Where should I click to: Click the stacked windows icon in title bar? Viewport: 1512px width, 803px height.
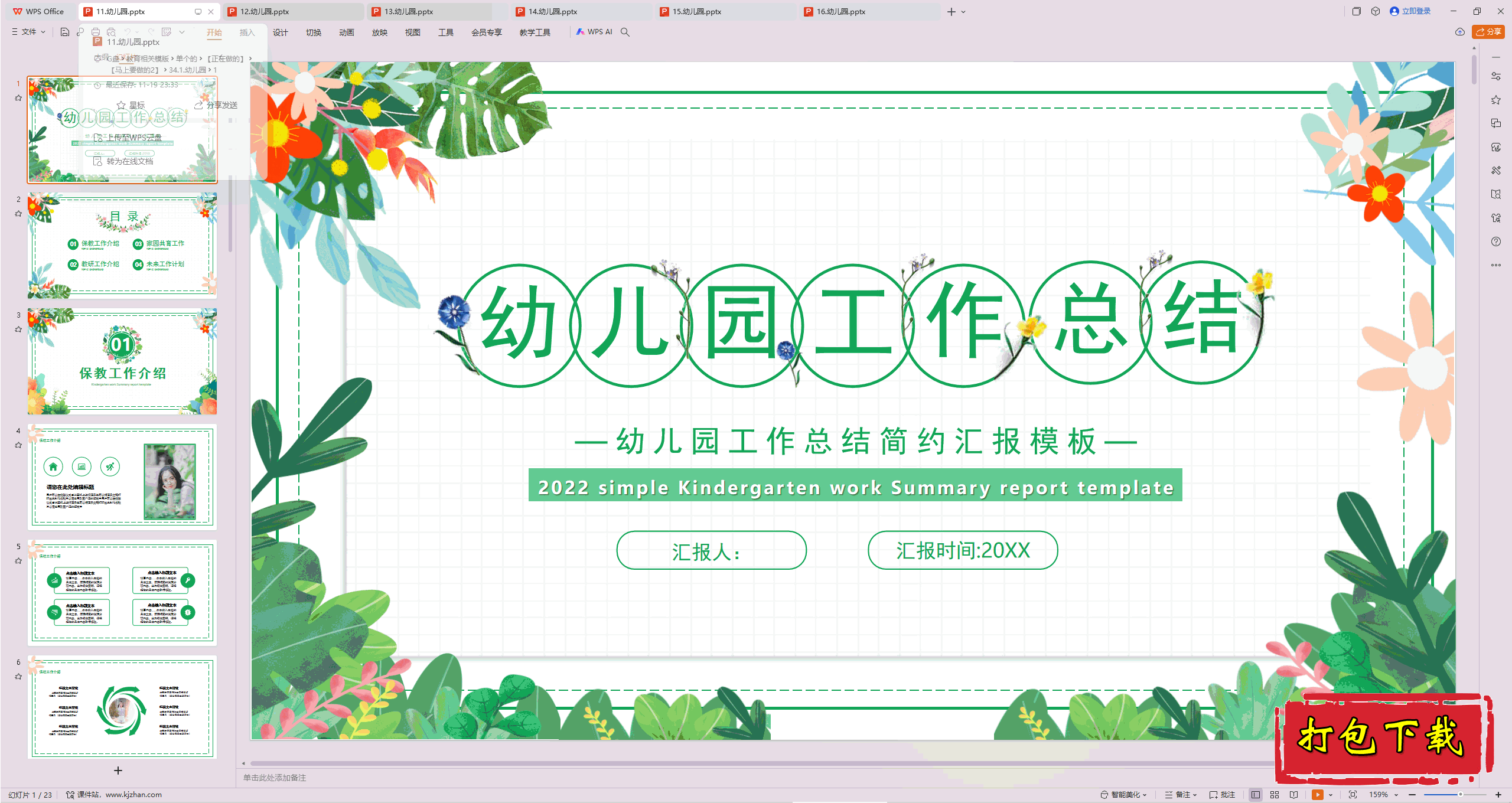[1357, 11]
